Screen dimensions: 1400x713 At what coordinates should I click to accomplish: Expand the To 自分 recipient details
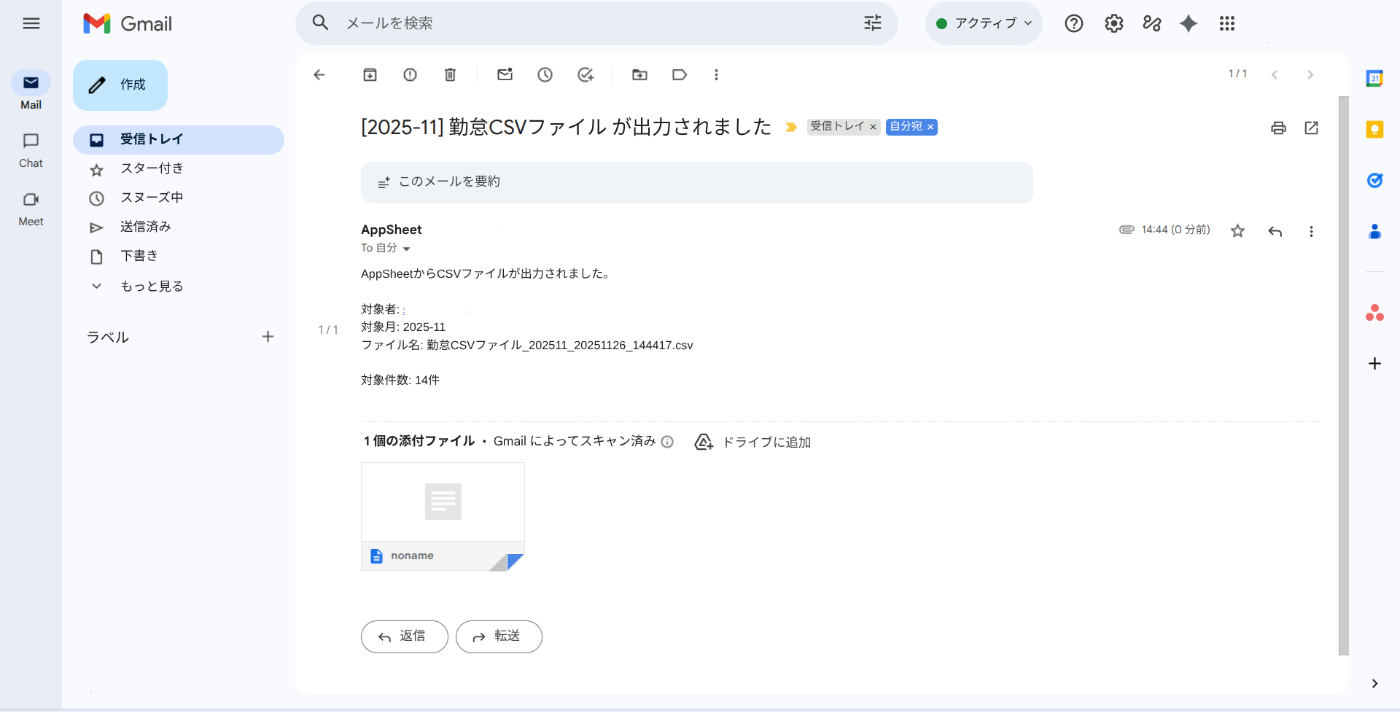point(406,248)
